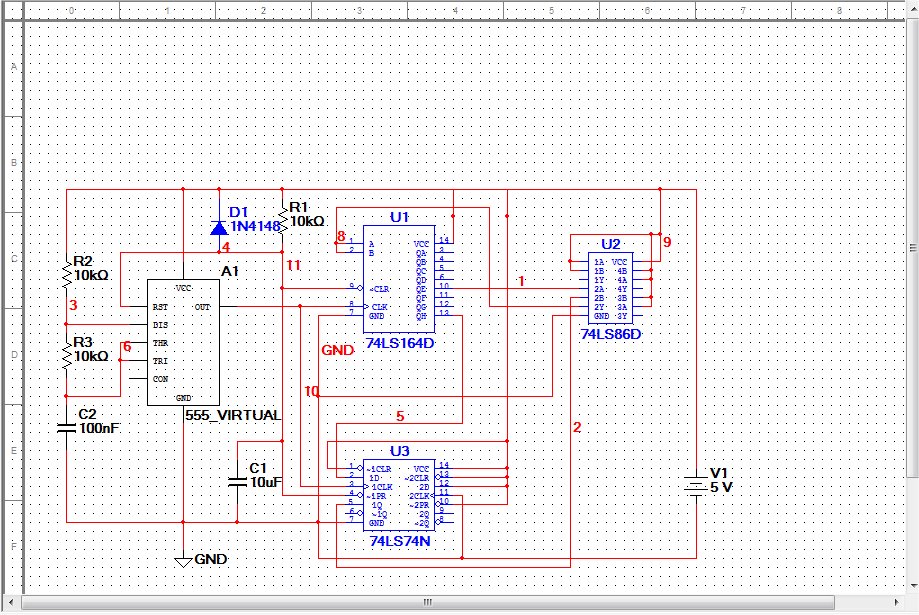Select the C2 capacitor plates symbol
This screenshot has width=919, height=615.
[67, 427]
